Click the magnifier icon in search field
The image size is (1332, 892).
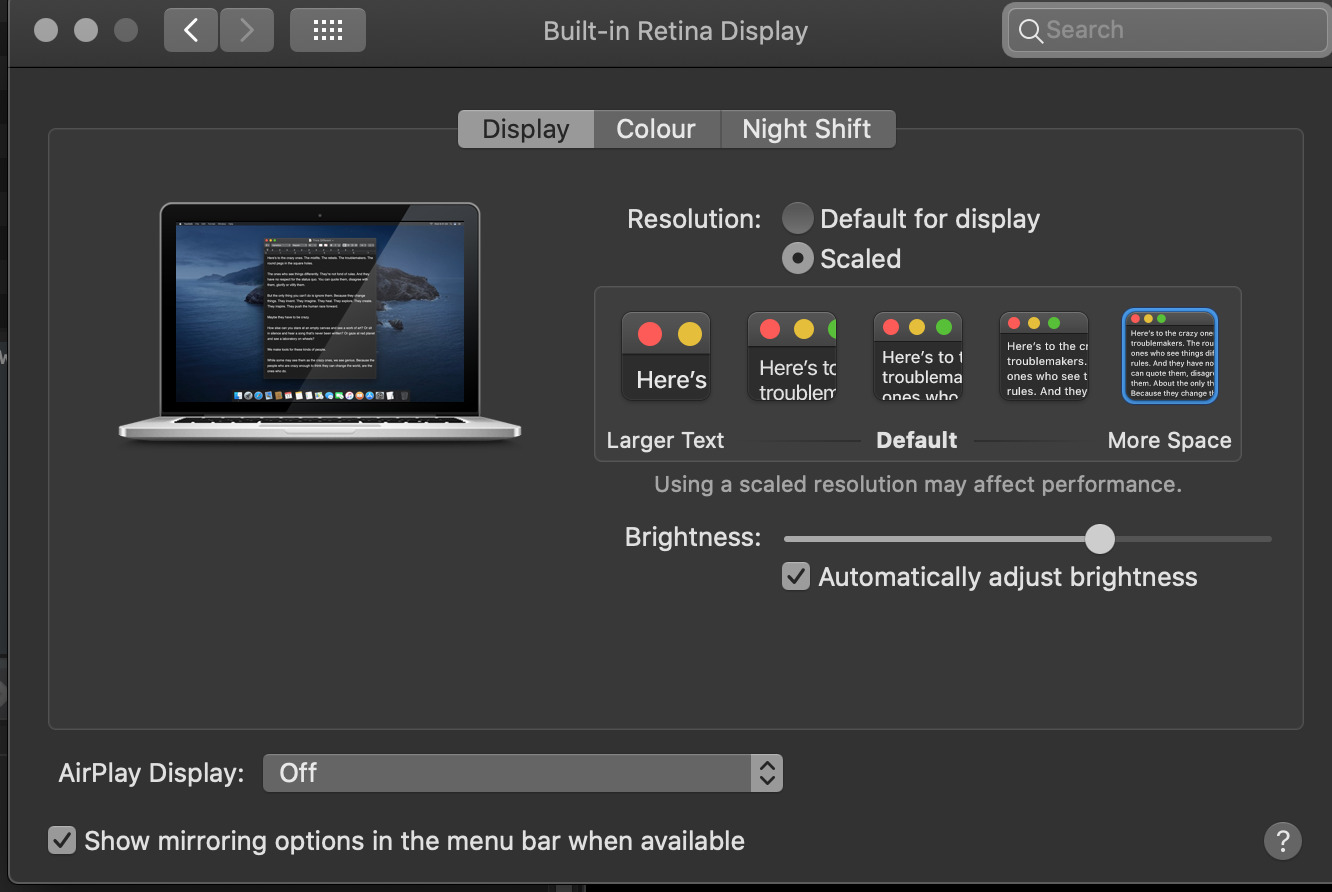(x=1030, y=31)
